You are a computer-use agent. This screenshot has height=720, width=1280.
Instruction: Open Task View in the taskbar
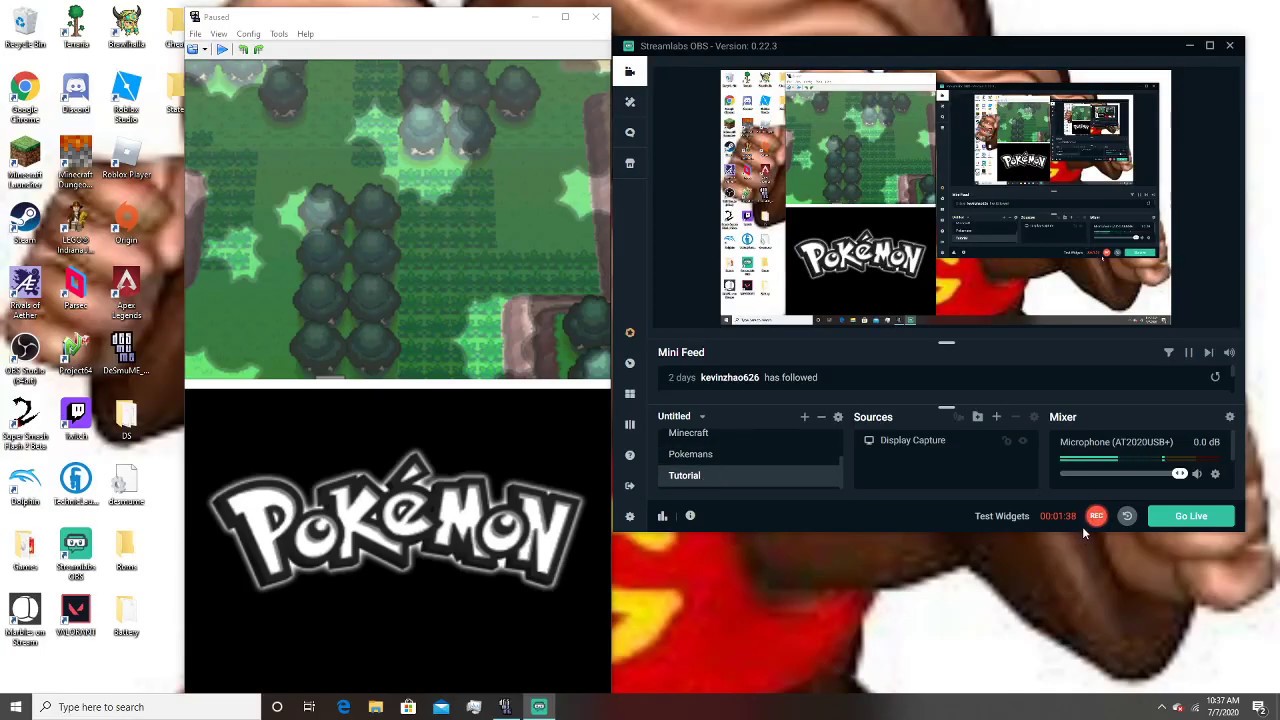[x=309, y=707]
